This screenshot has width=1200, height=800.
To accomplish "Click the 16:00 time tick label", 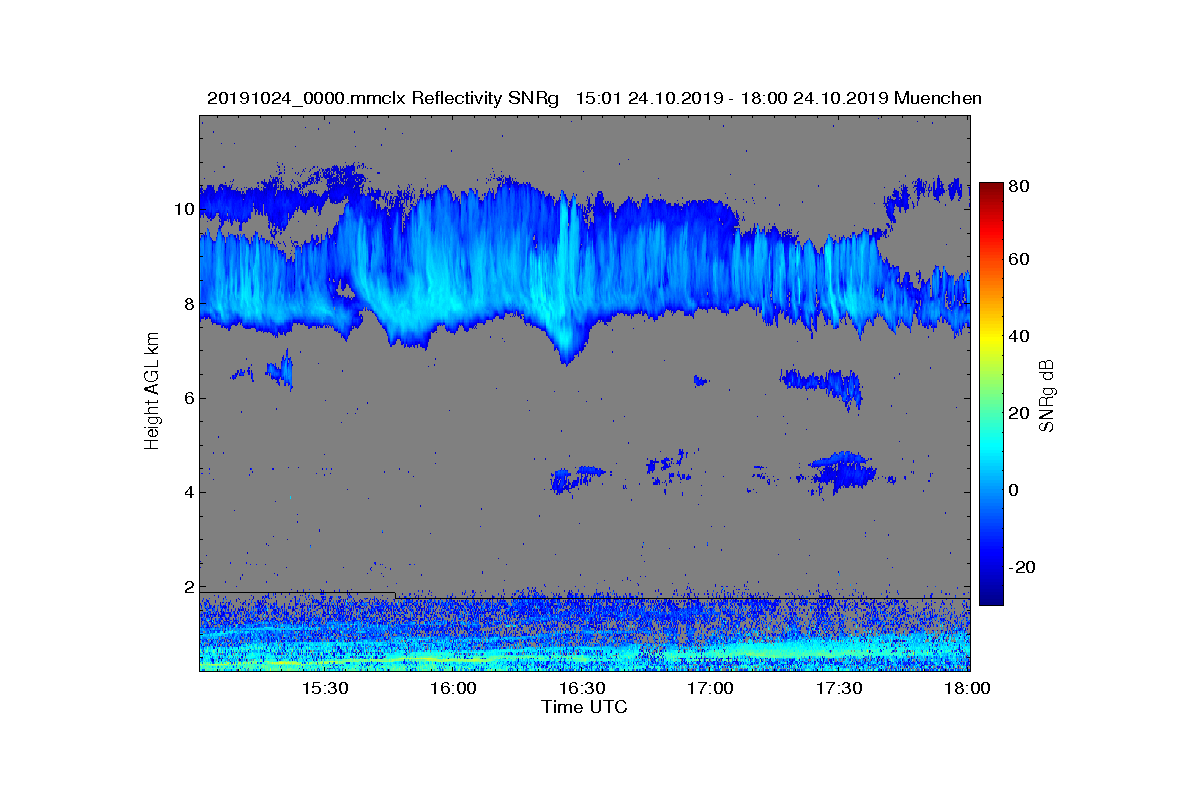I will tap(453, 689).
